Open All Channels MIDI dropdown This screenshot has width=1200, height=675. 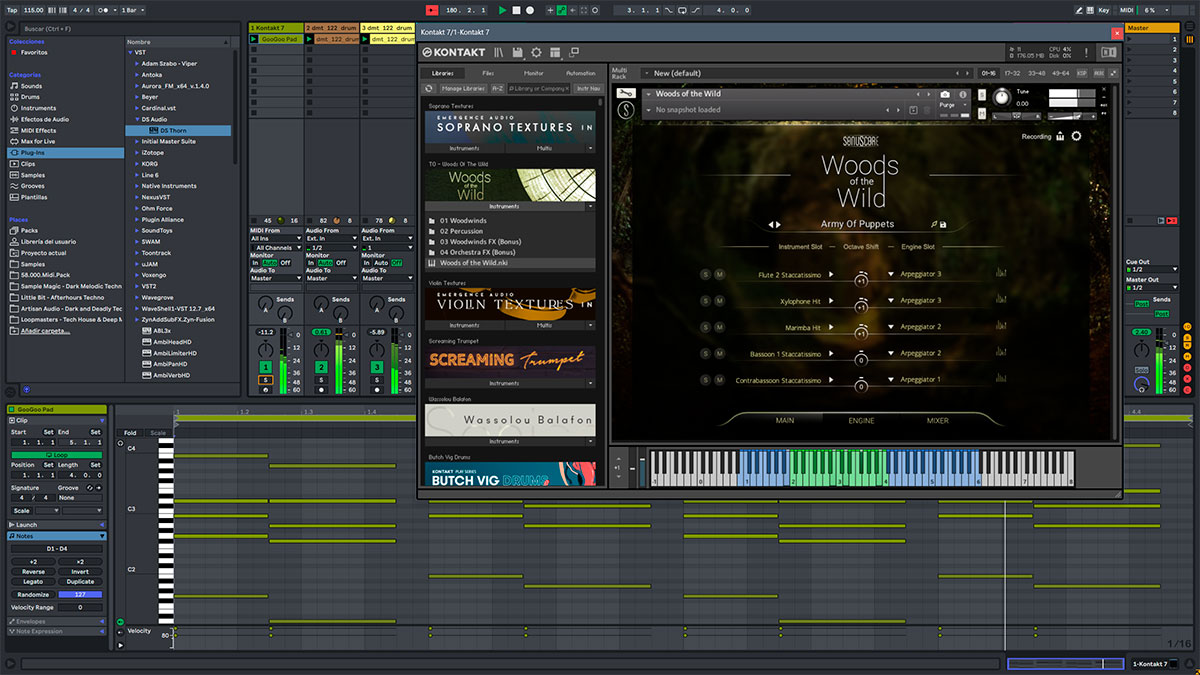coord(275,247)
